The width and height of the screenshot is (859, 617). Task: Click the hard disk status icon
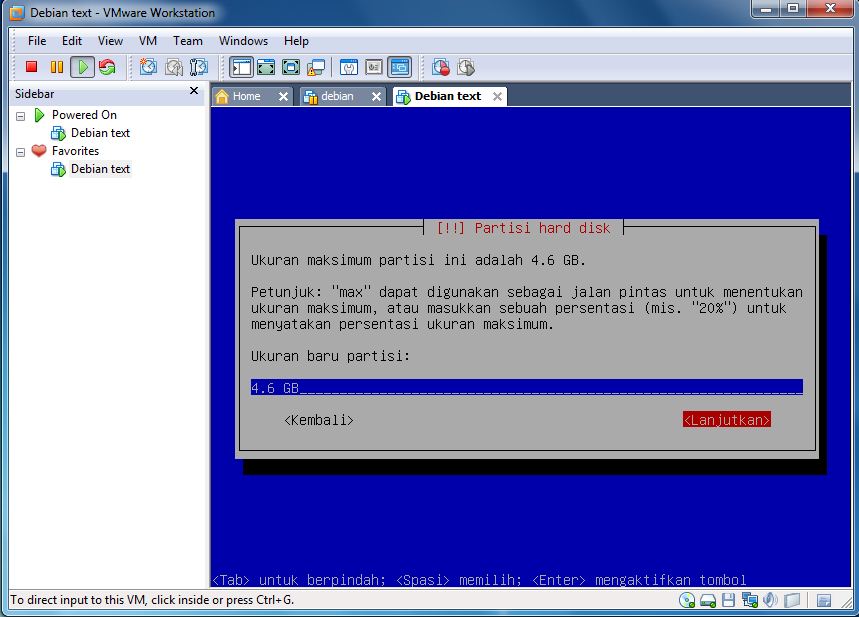708,601
